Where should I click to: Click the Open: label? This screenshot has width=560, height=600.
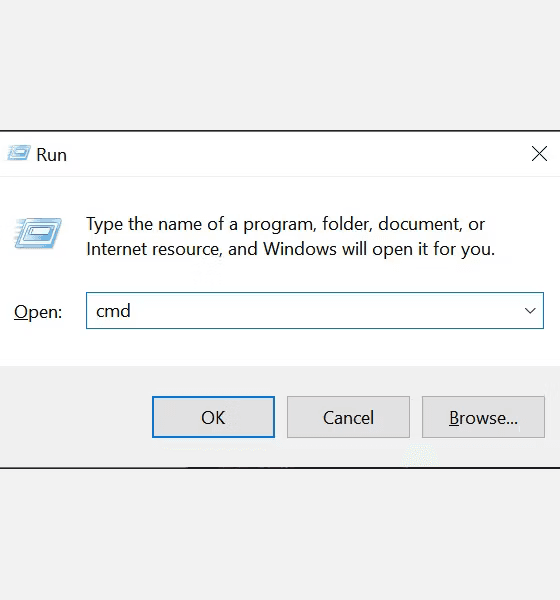click(x=38, y=312)
